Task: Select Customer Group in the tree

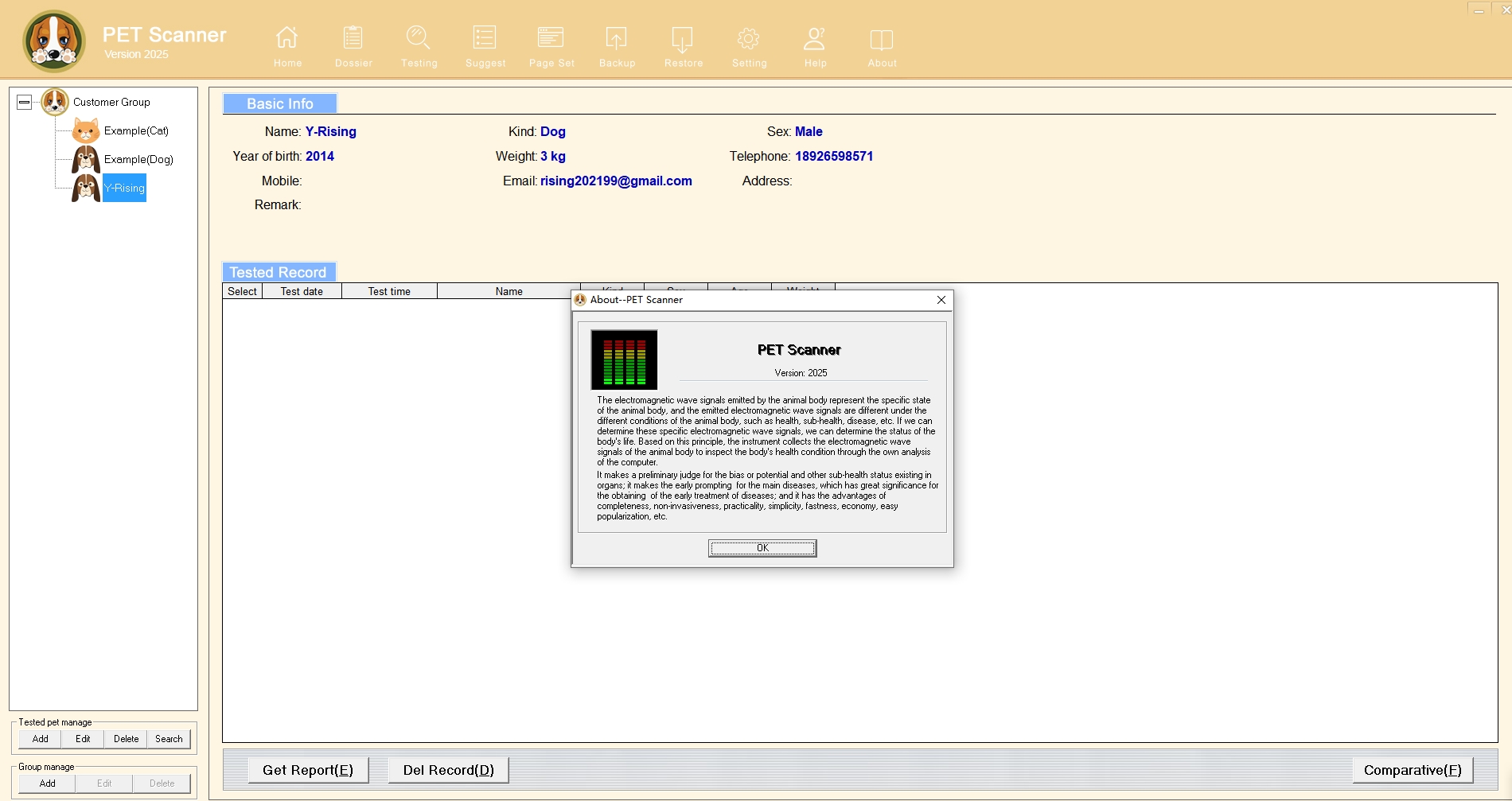Action: pyautogui.click(x=111, y=102)
